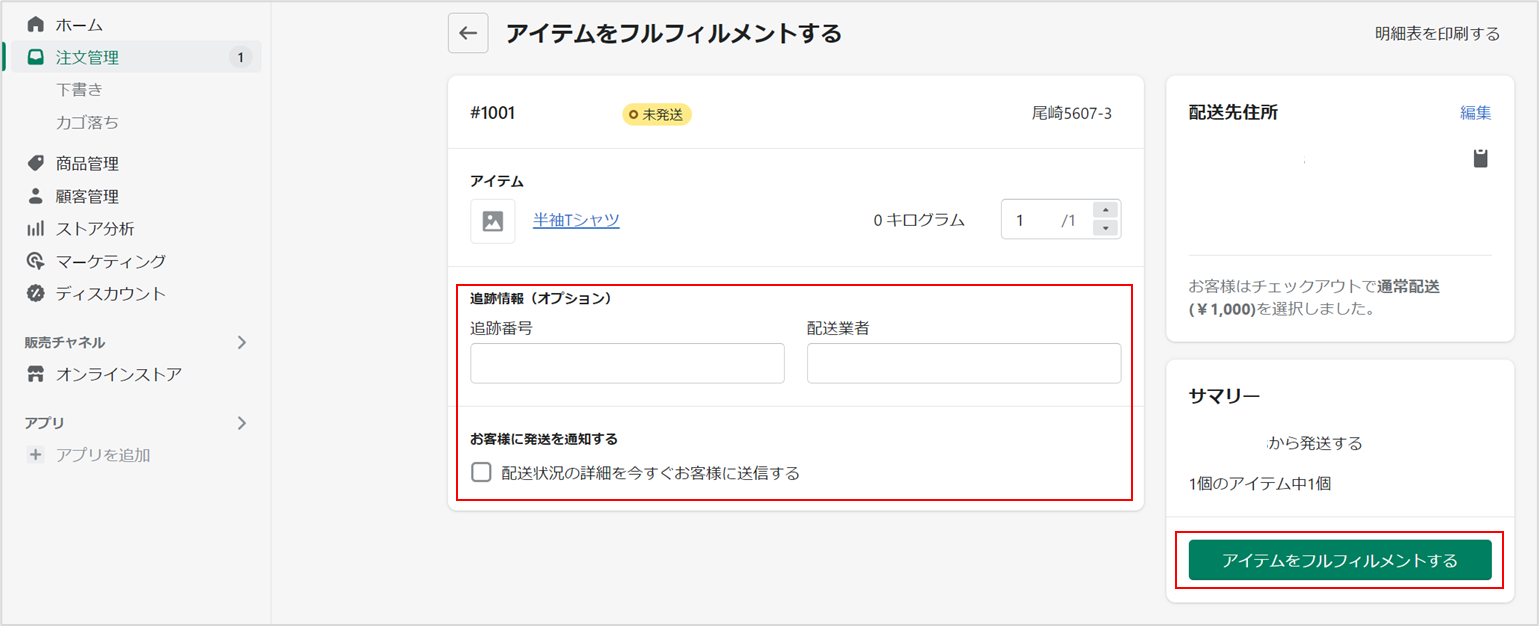
Task: Click the 1個のアイテム中1個 summary text
Action: tap(1260, 484)
